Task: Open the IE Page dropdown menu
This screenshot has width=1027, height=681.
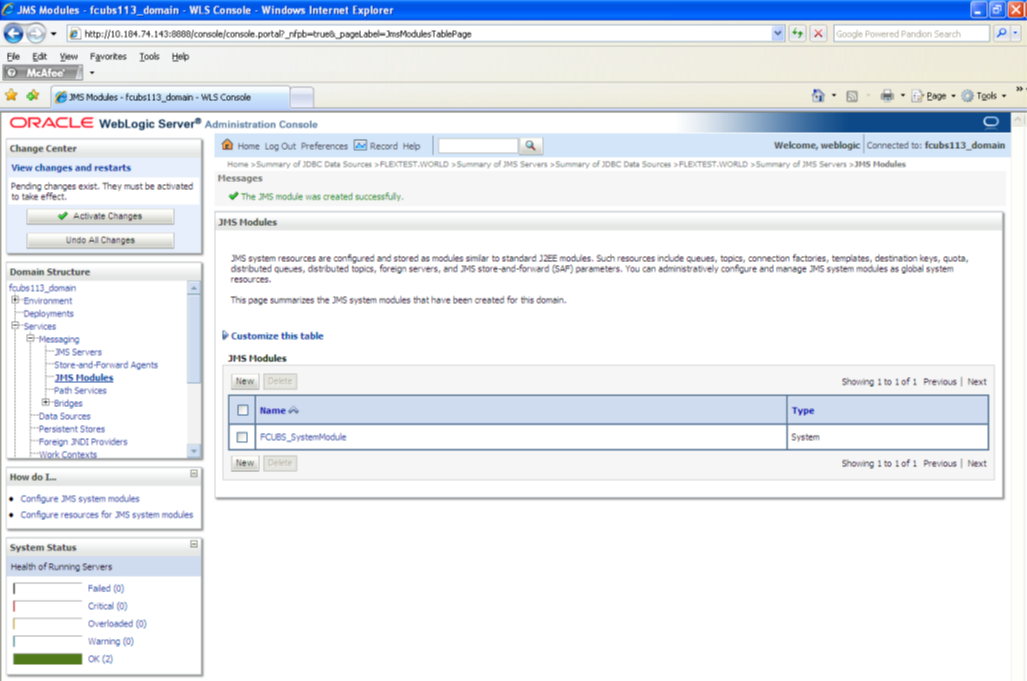Action: 934,96
